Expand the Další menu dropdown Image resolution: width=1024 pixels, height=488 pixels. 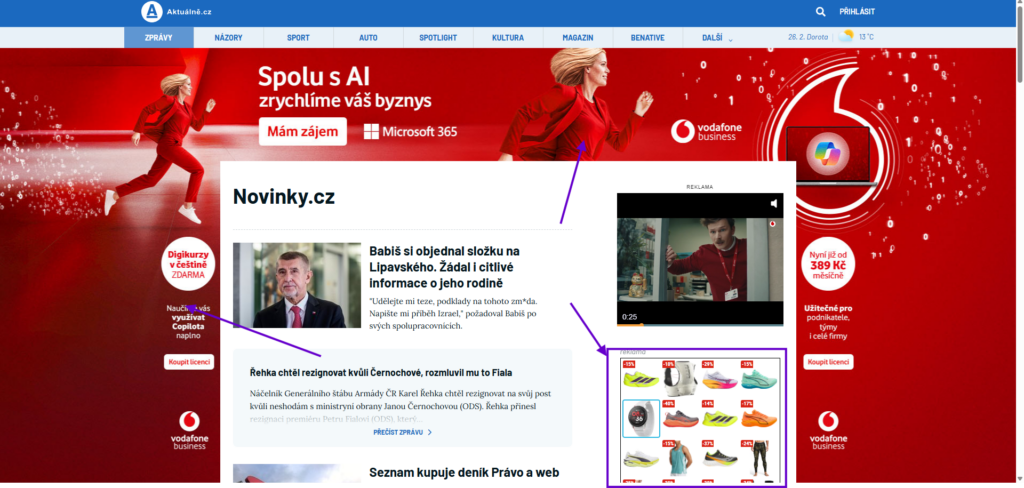[x=717, y=38]
